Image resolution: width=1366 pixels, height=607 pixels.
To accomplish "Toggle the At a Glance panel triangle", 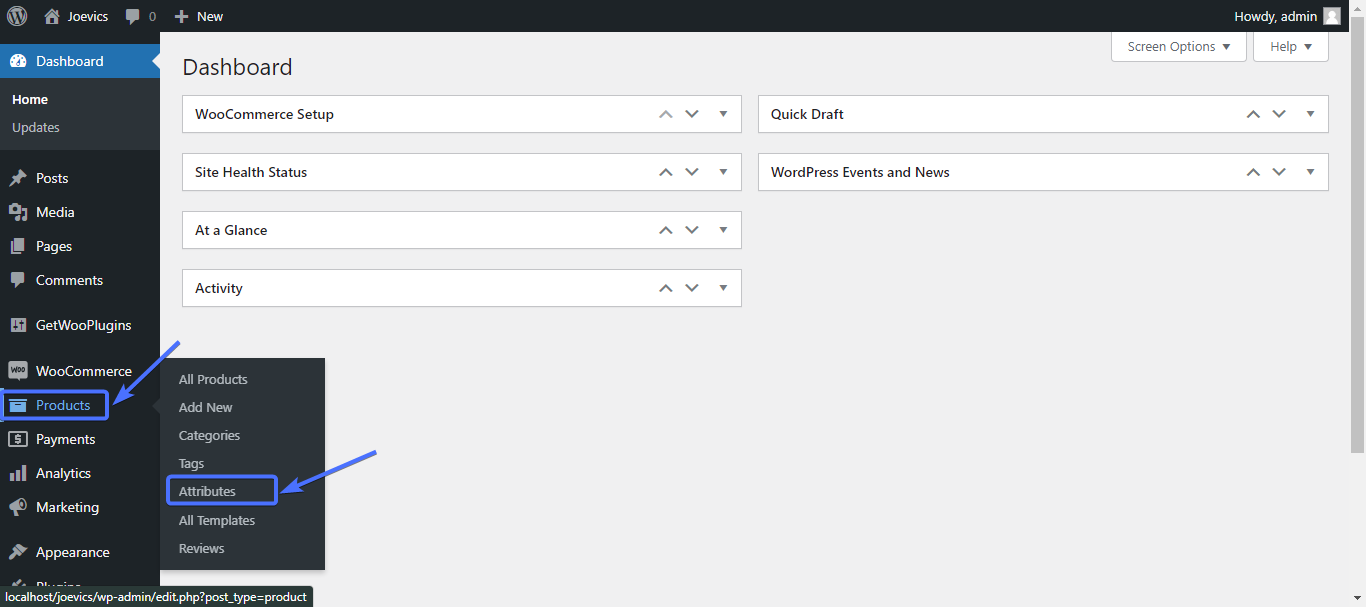I will [x=723, y=230].
